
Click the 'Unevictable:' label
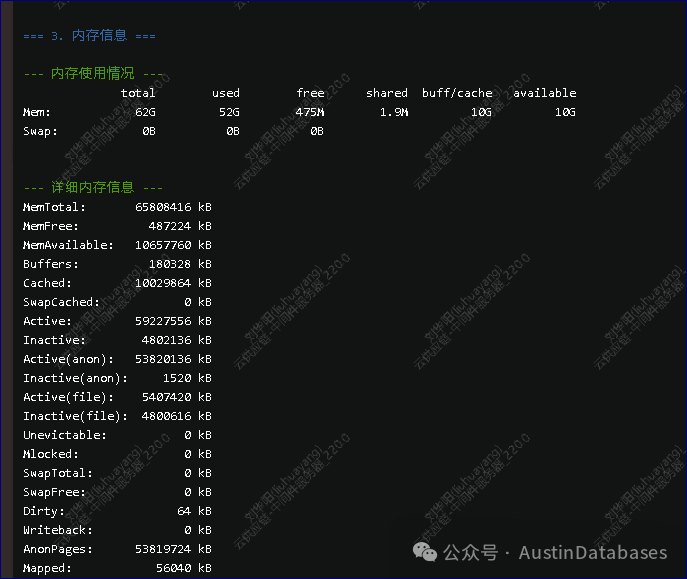click(x=64, y=435)
